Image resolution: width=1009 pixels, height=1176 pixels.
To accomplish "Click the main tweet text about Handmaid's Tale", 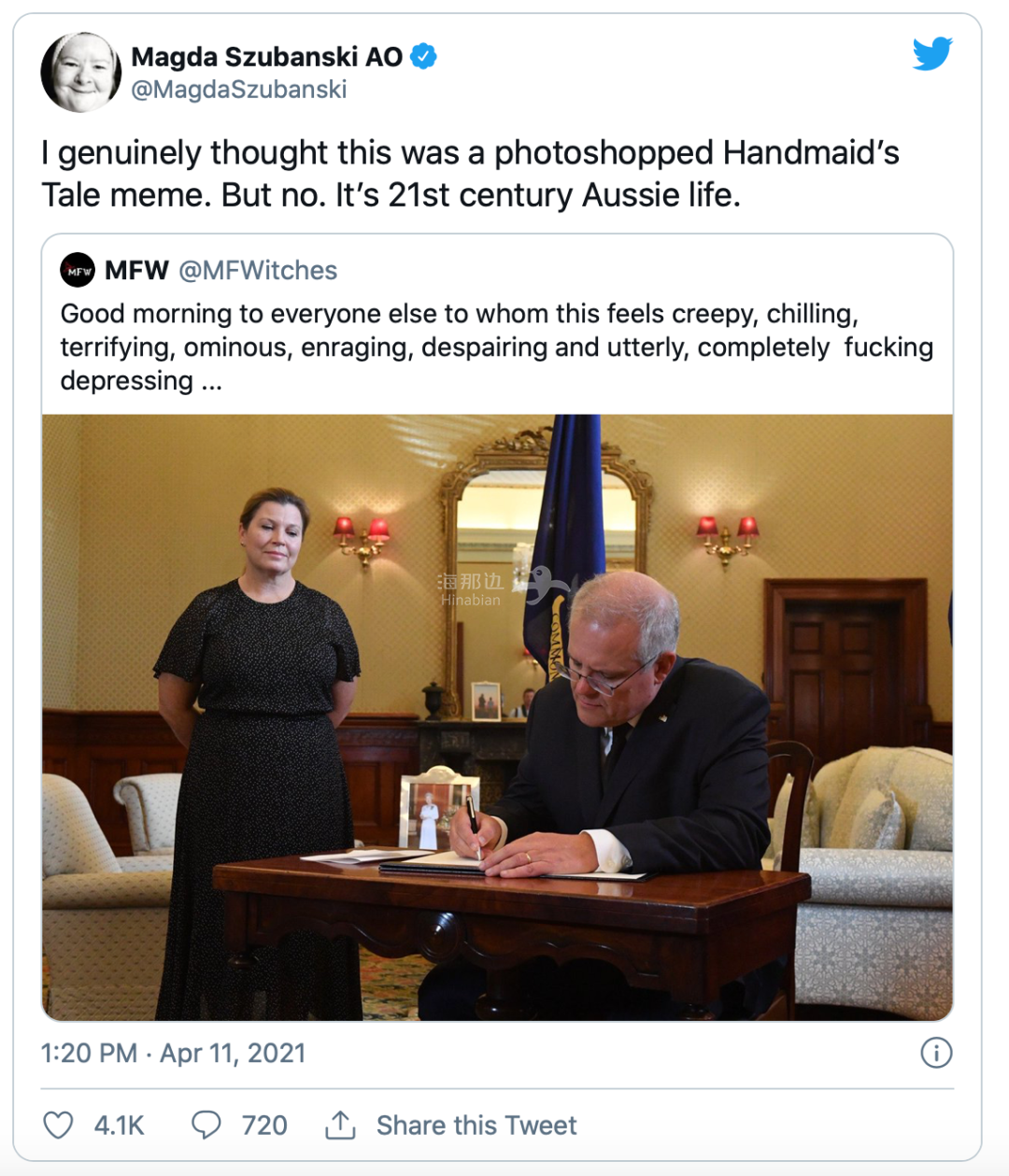I will (x=470, y=174).
